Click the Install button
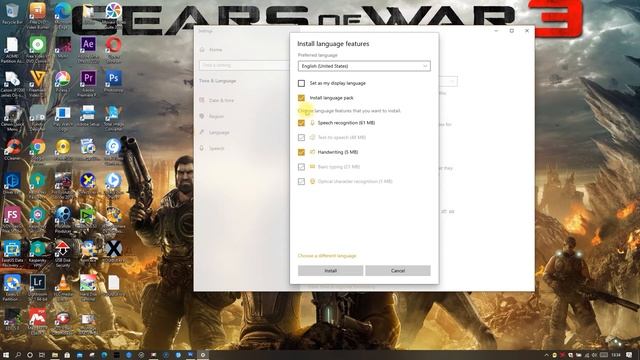This screenshot has width=640, height=360. (330, 271)
